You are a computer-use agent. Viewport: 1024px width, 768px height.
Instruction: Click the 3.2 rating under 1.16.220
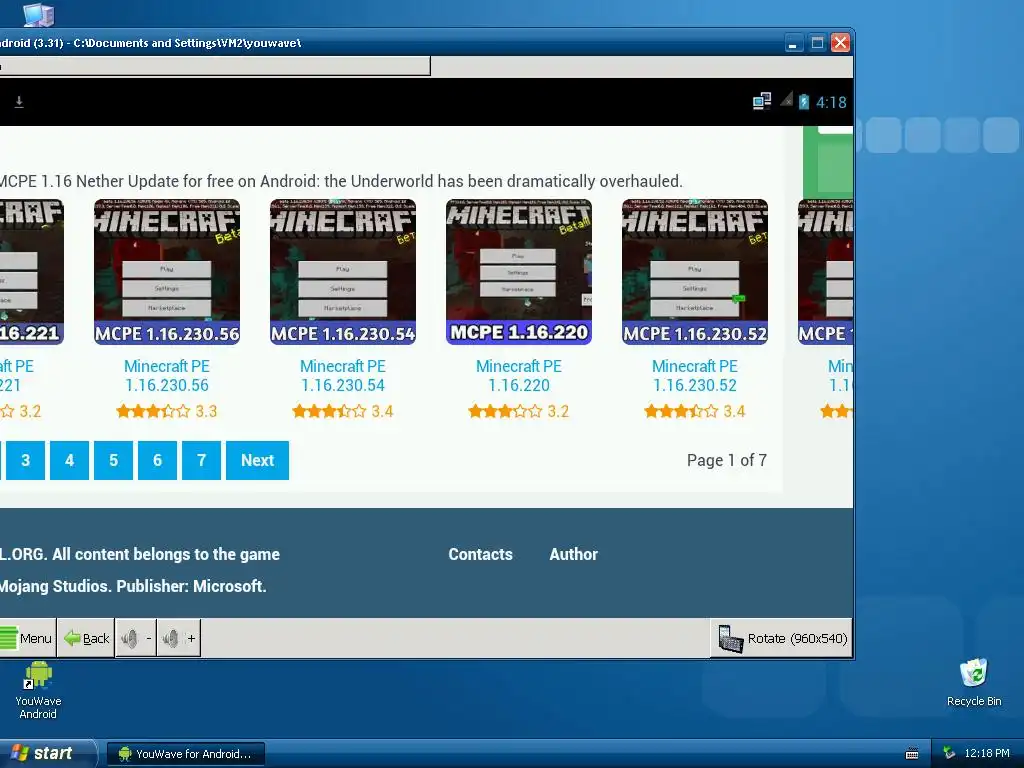click(x=519, y=411)
